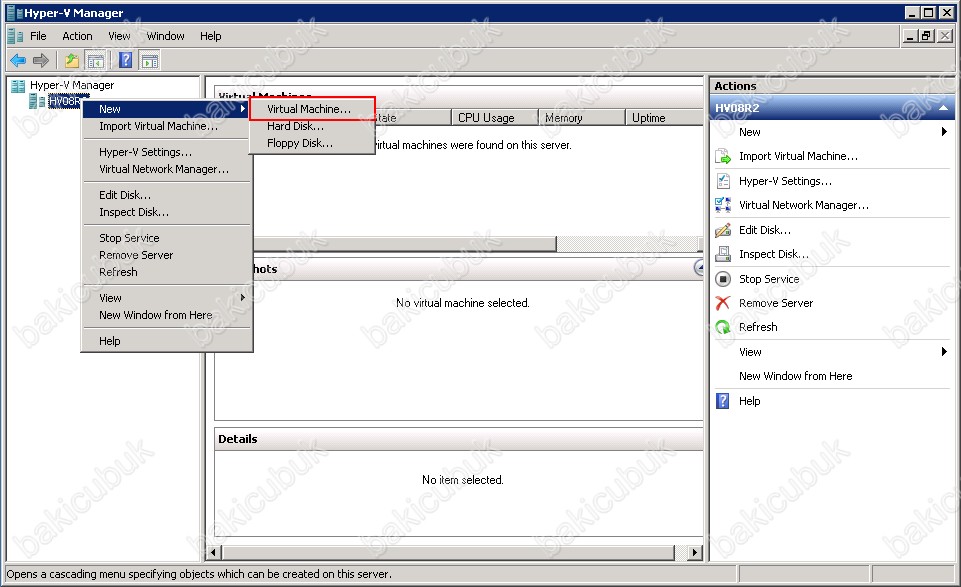This screenshot has width=961, height=587.
Task: Restore the inner MMC child window
Action: coord(927,36)
